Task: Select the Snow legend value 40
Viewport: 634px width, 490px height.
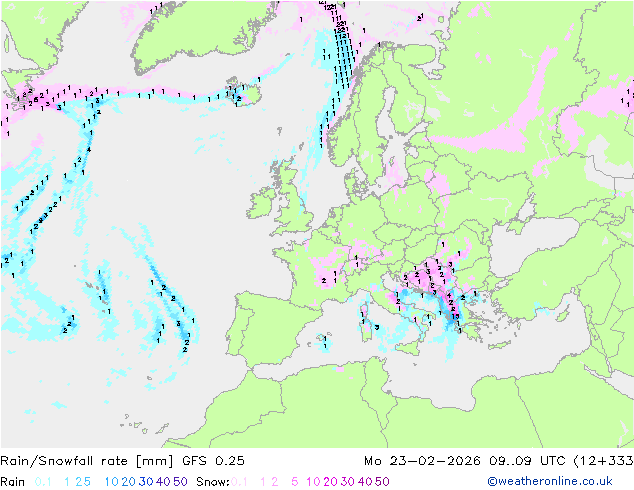Action: click(x=365, y=482)
